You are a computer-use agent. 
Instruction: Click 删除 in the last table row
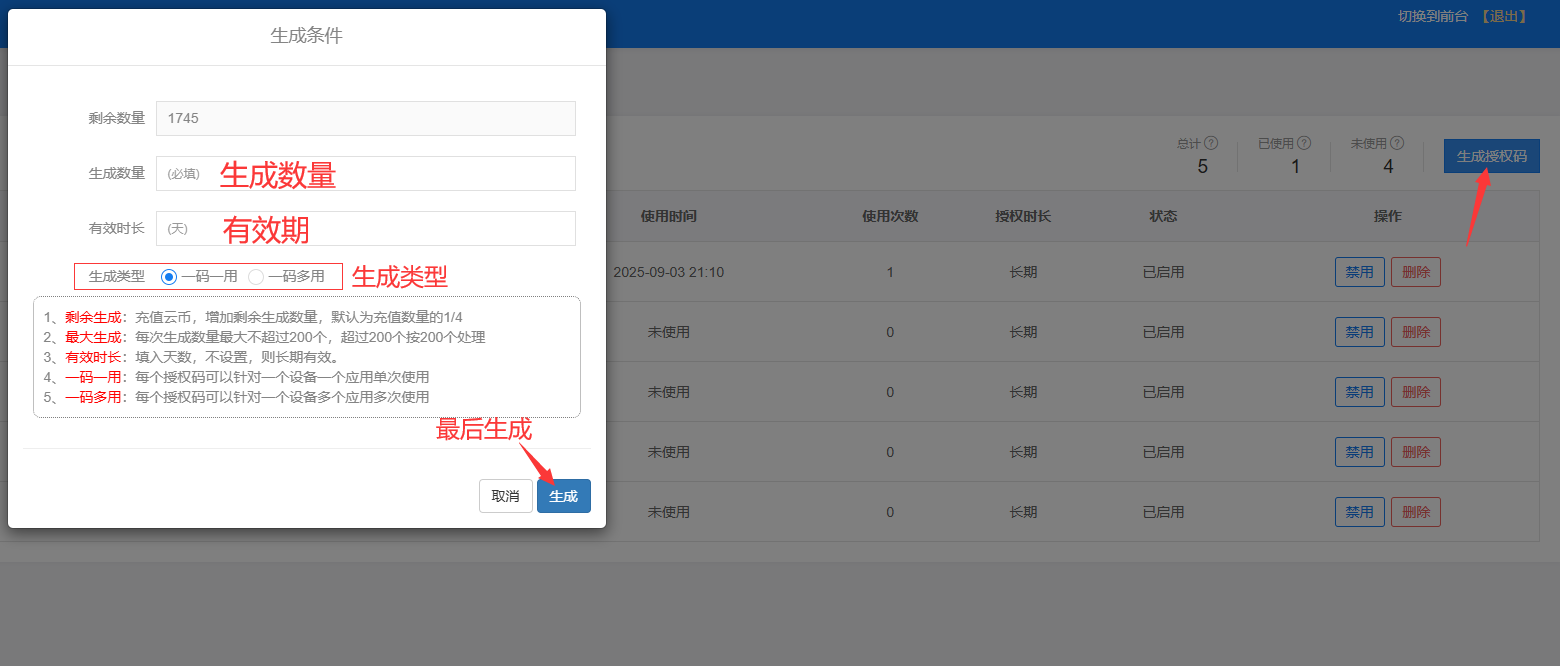[1415, 512]
